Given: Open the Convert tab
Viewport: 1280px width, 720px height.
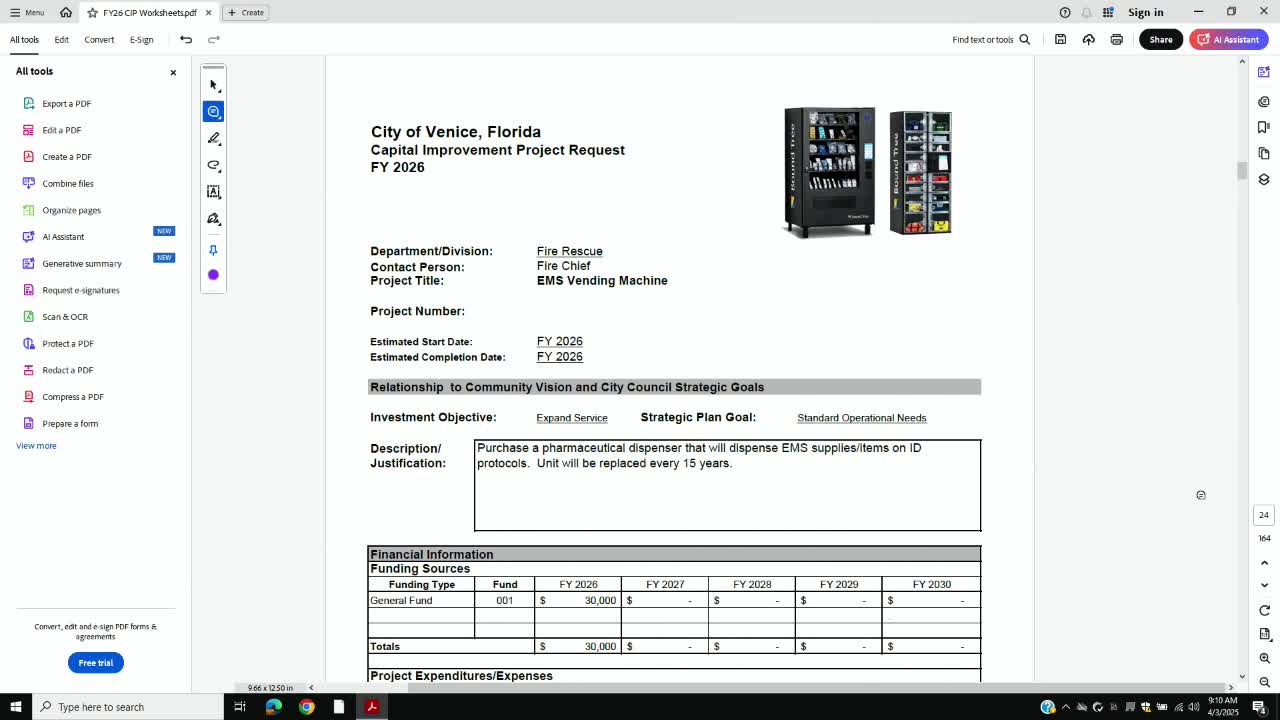Looking at the screenshot, I should click(99, 40).
